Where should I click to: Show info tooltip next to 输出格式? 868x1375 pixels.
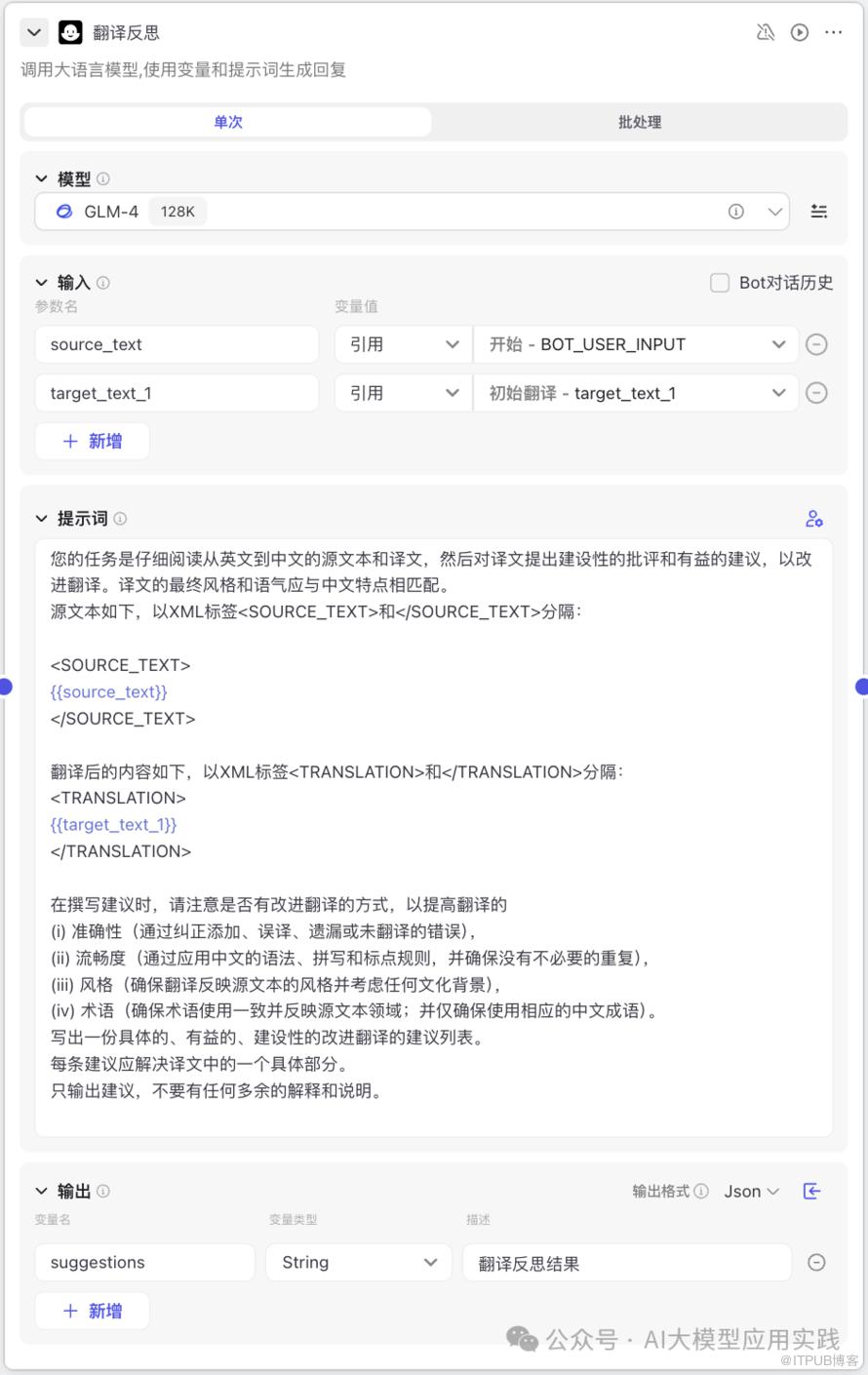pyautogui.click(x=701, y=1191)
